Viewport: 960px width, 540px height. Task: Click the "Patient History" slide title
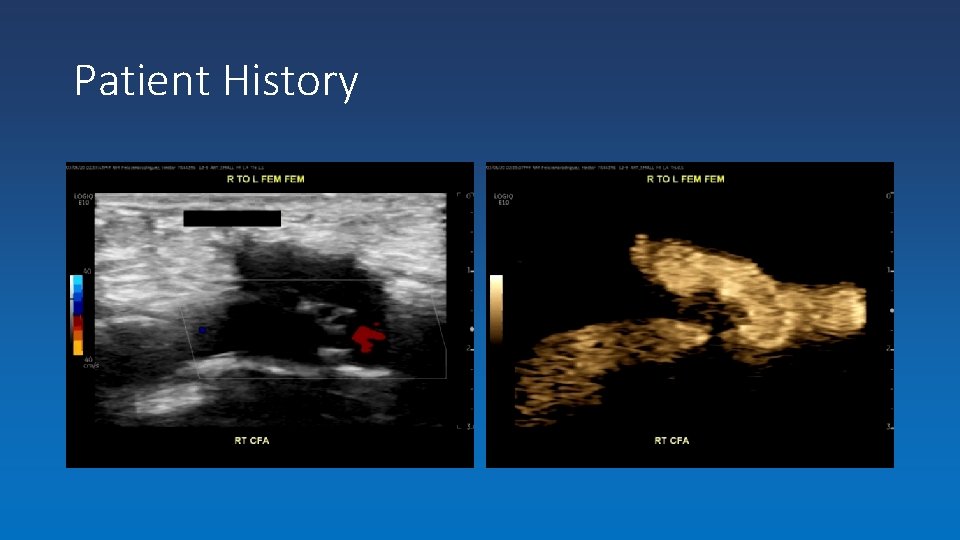coord(216,80)
